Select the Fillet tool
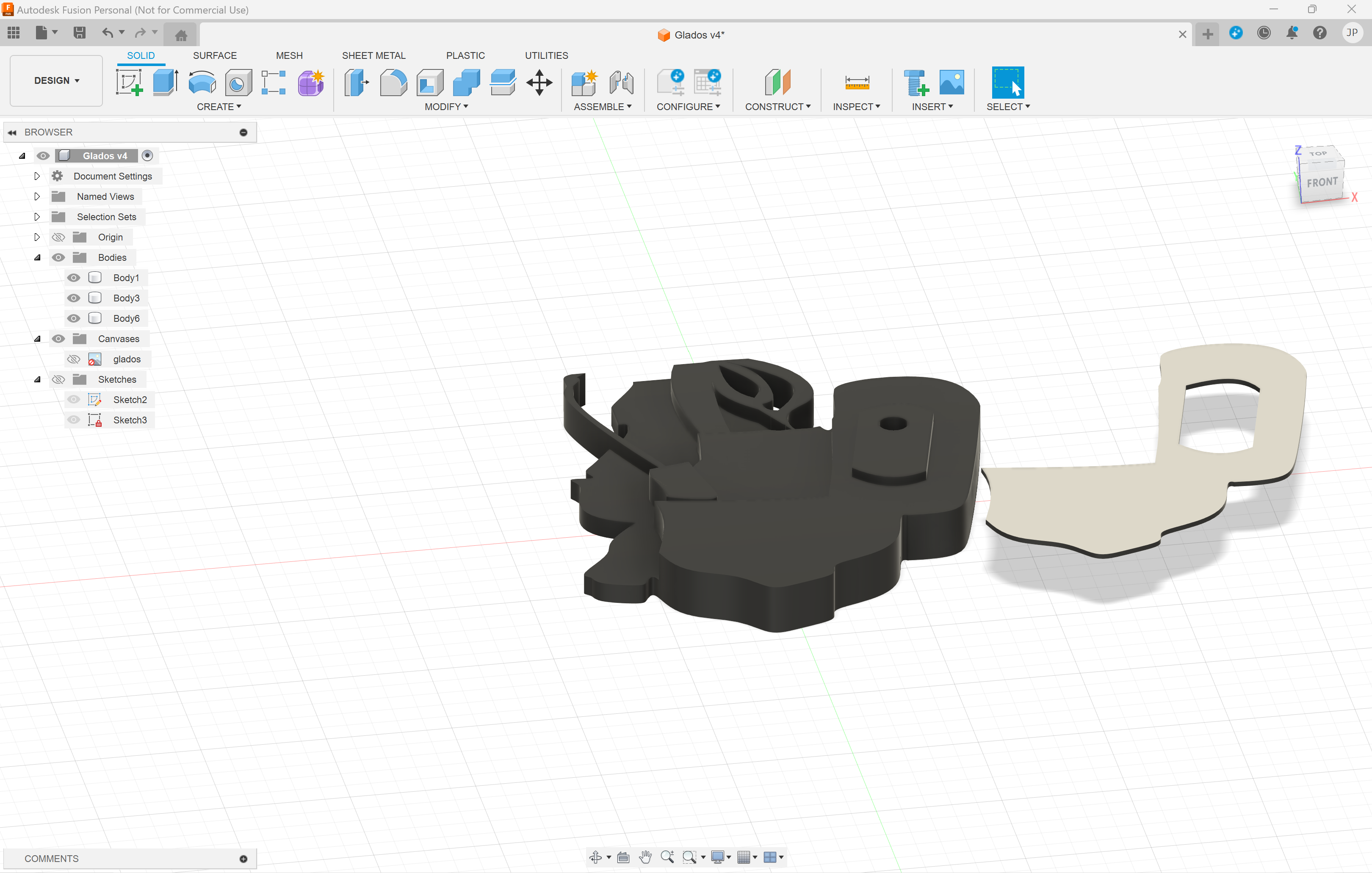Viewport: 1372px width, 873px height. click(393, 83)
